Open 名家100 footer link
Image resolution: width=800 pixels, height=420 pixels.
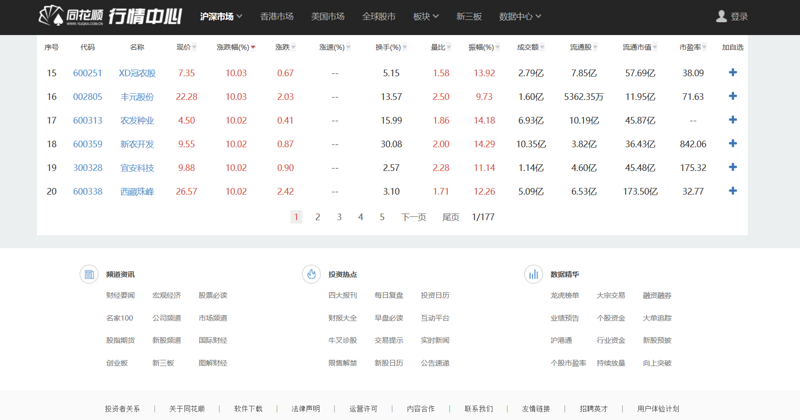(119, 317)
